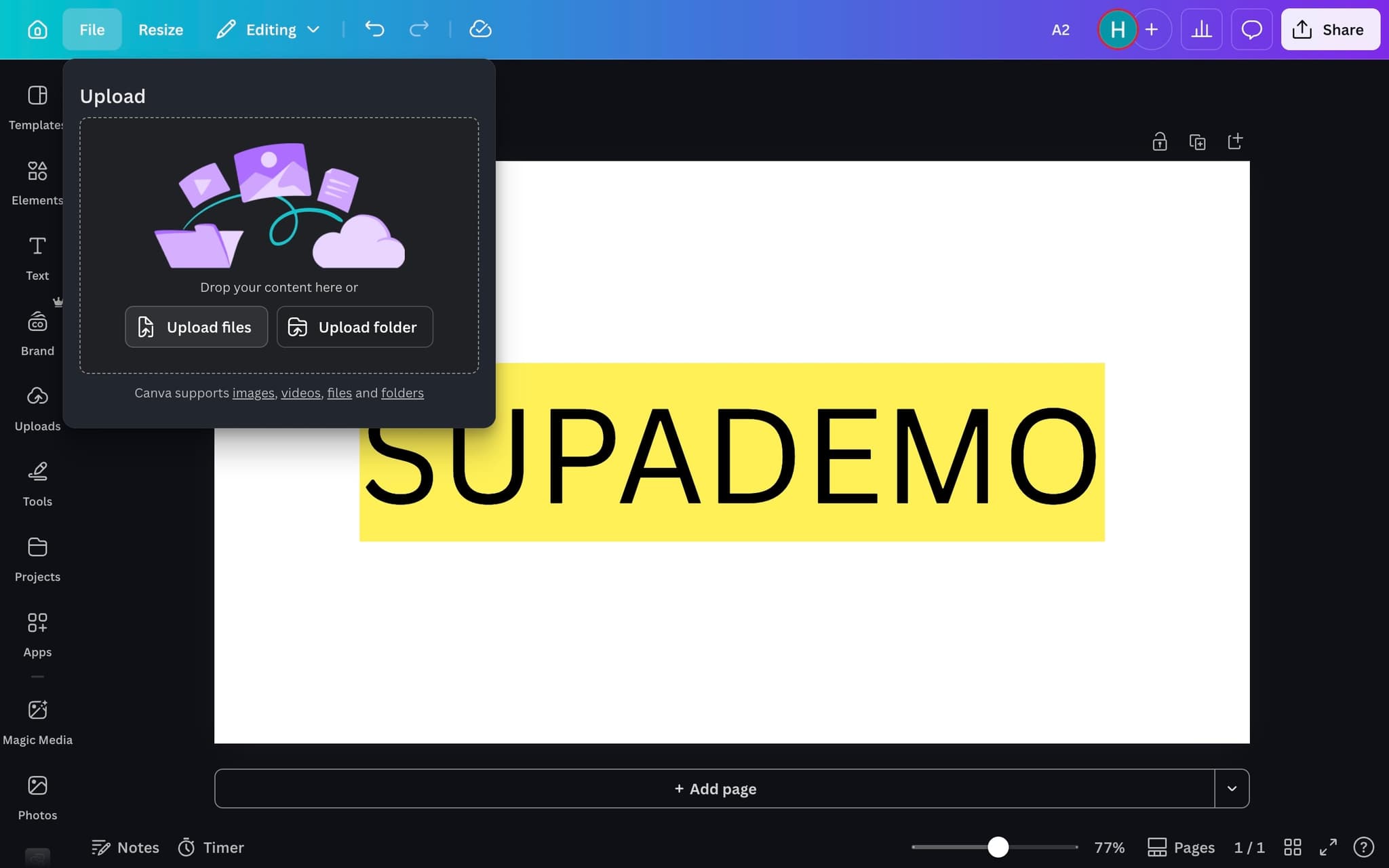Click the duplicate page icon

(x=1197, y=142)
